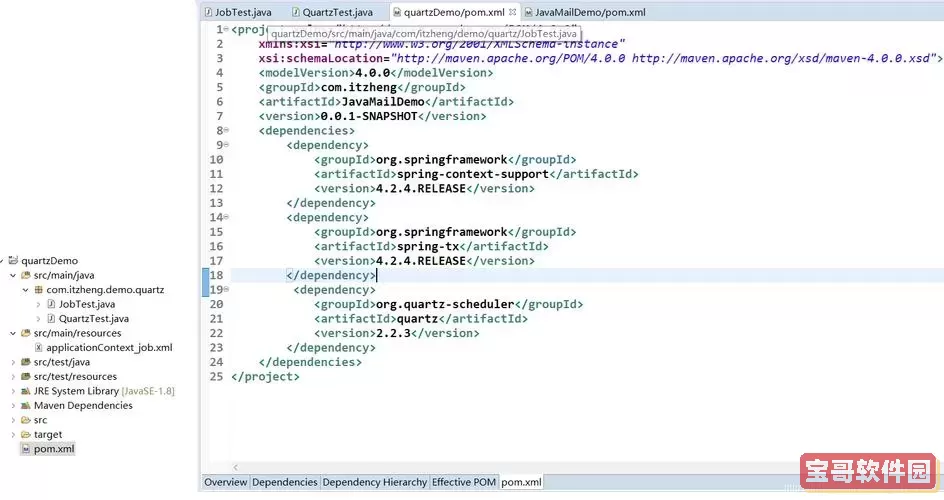
Task: Collapse the com.itzheng.demo.quartz package node
Action: (25, 289)
